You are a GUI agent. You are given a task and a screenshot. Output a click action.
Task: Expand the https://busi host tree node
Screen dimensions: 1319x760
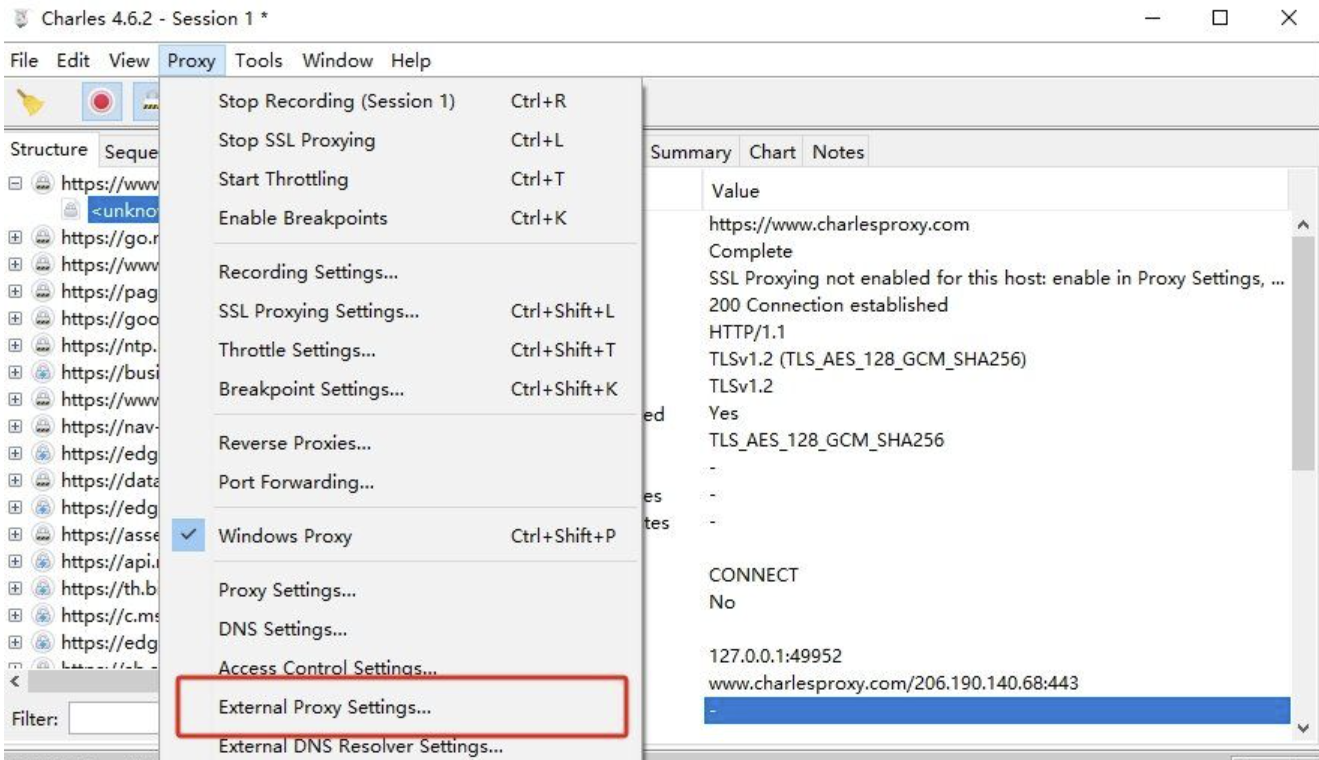[16, 372]
